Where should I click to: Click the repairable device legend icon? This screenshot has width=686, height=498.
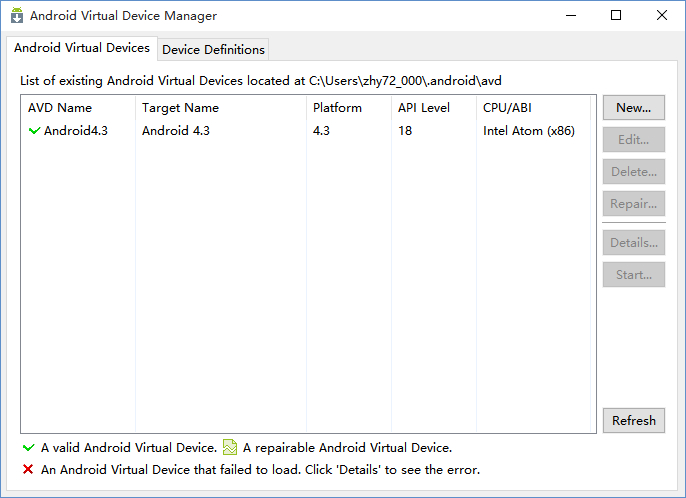[230, 448]
